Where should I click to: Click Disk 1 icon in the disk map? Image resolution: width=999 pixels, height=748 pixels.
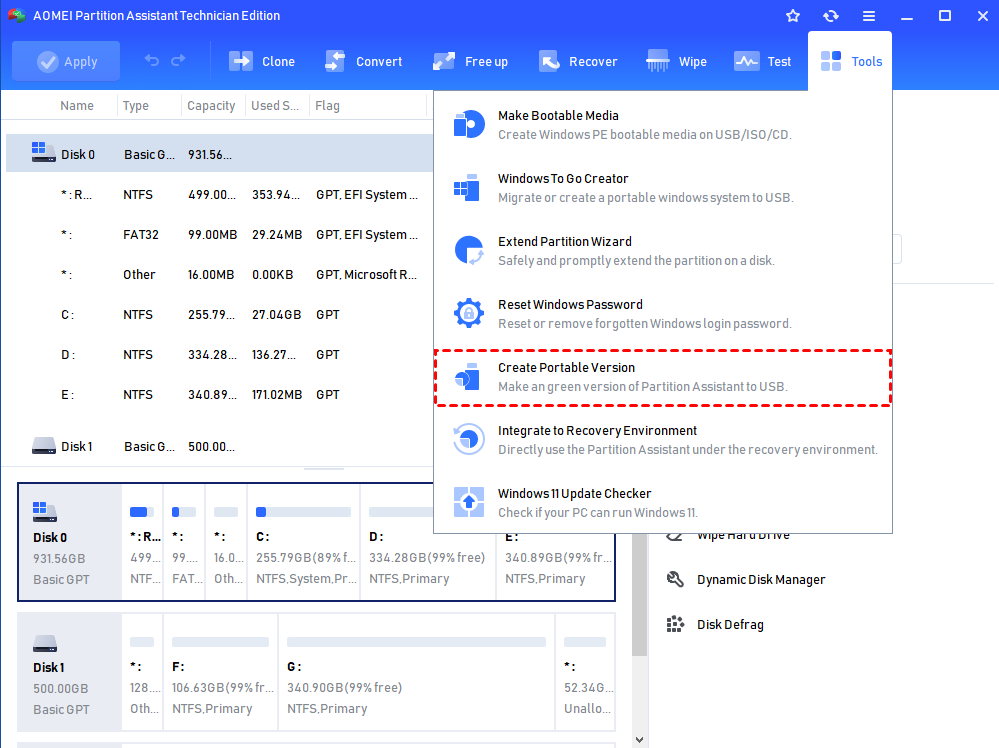pyautogui.click(x=45, y=644)
